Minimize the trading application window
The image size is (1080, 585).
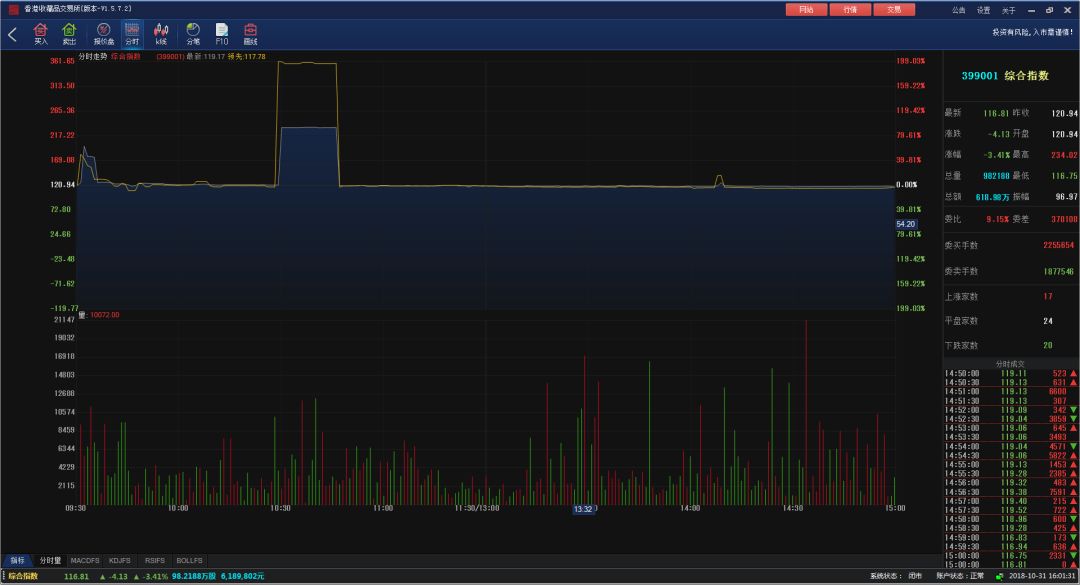pyautogui.click(x=1031, y=10)
